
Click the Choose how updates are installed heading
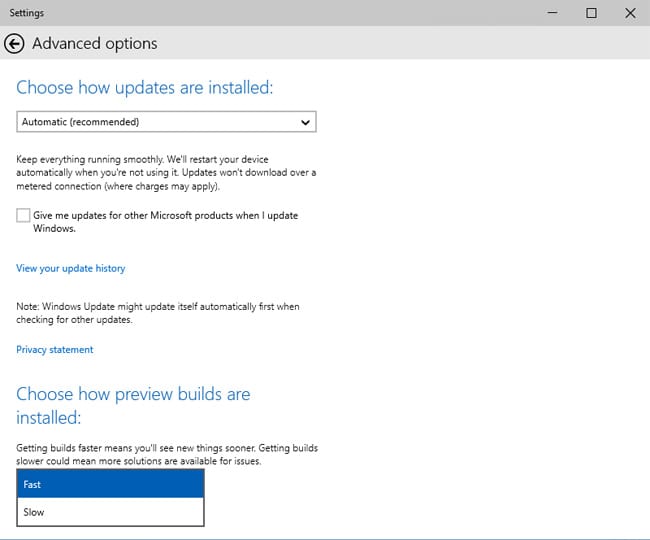[x=145, y=88]
